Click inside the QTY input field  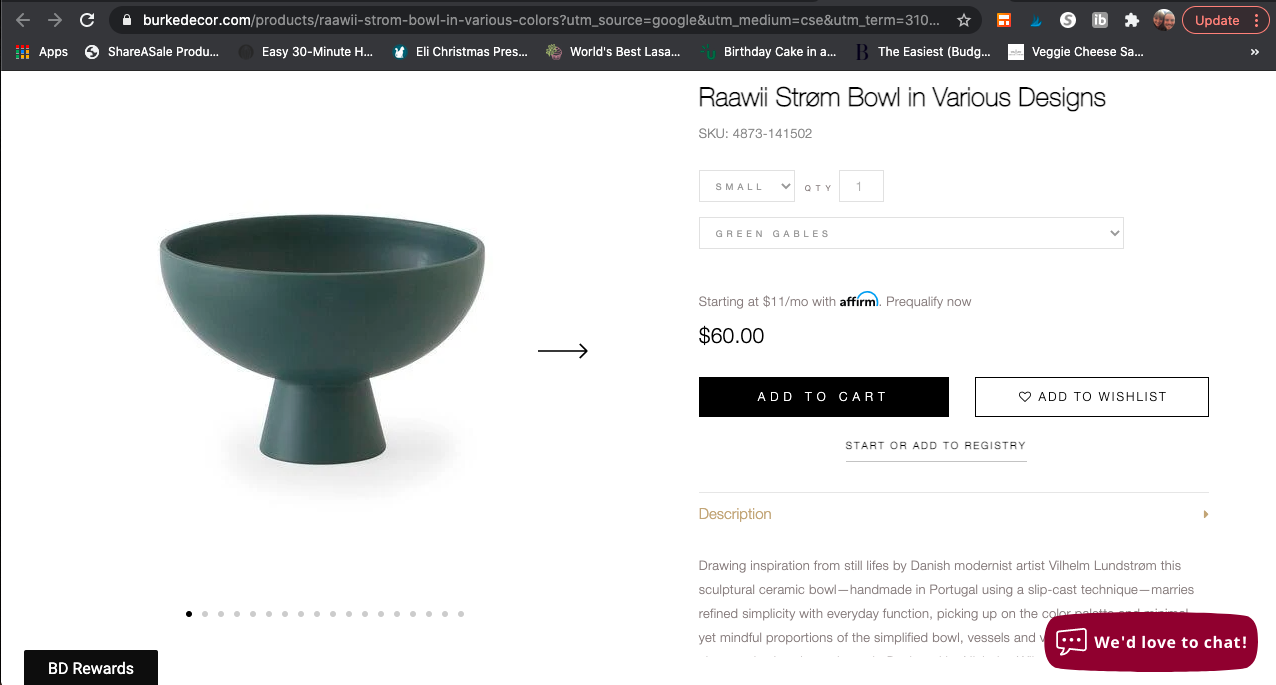coord(861,185)
